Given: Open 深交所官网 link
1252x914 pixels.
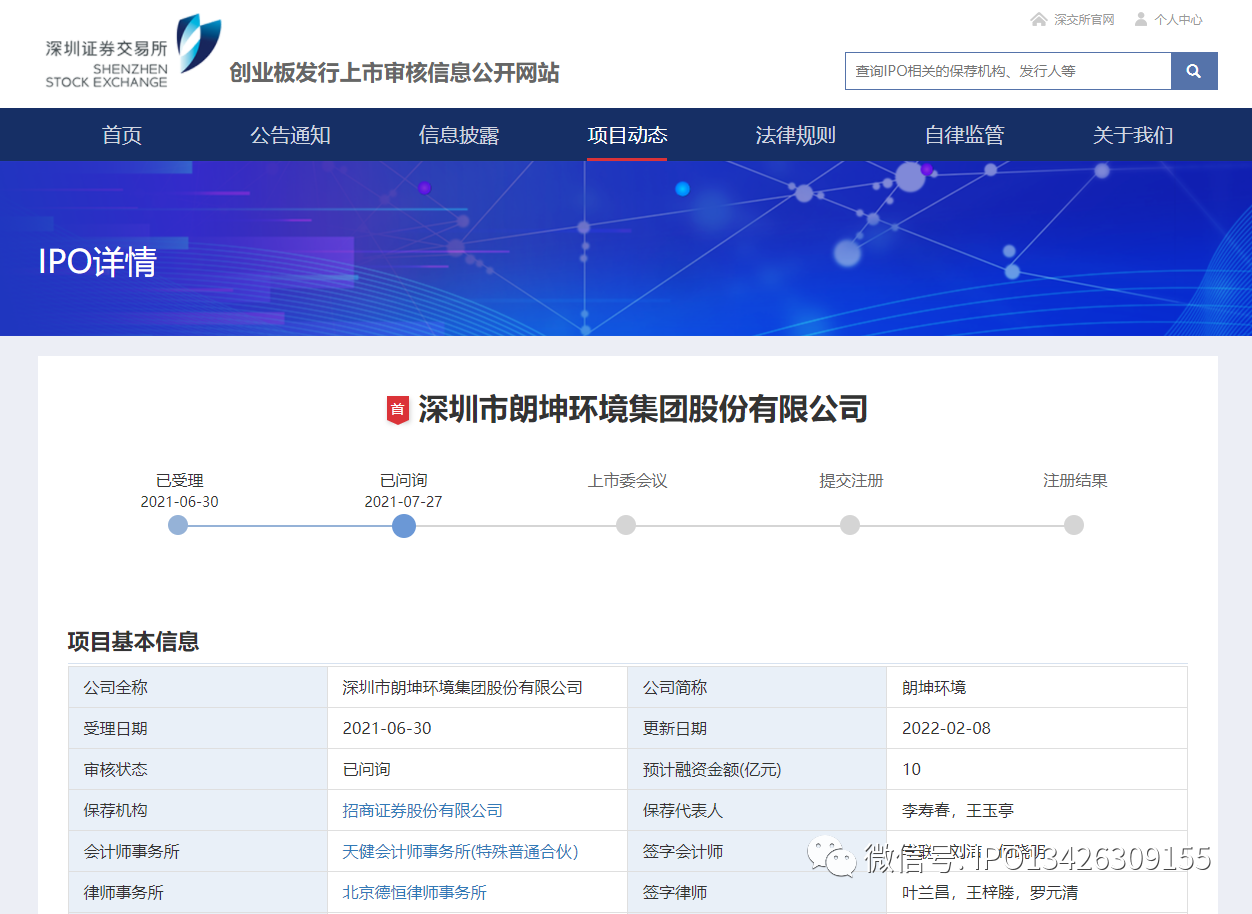Looking at the screenshot, I should 1084,20.
